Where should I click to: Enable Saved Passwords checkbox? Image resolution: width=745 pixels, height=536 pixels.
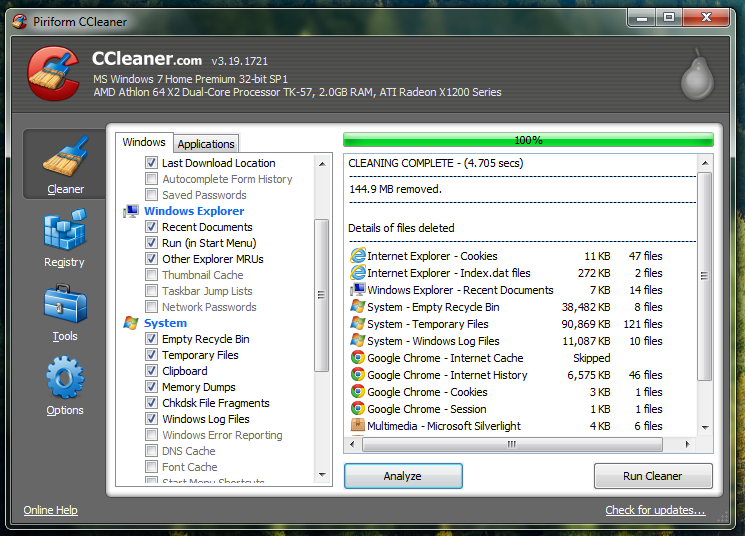click(x=151, y=195)
